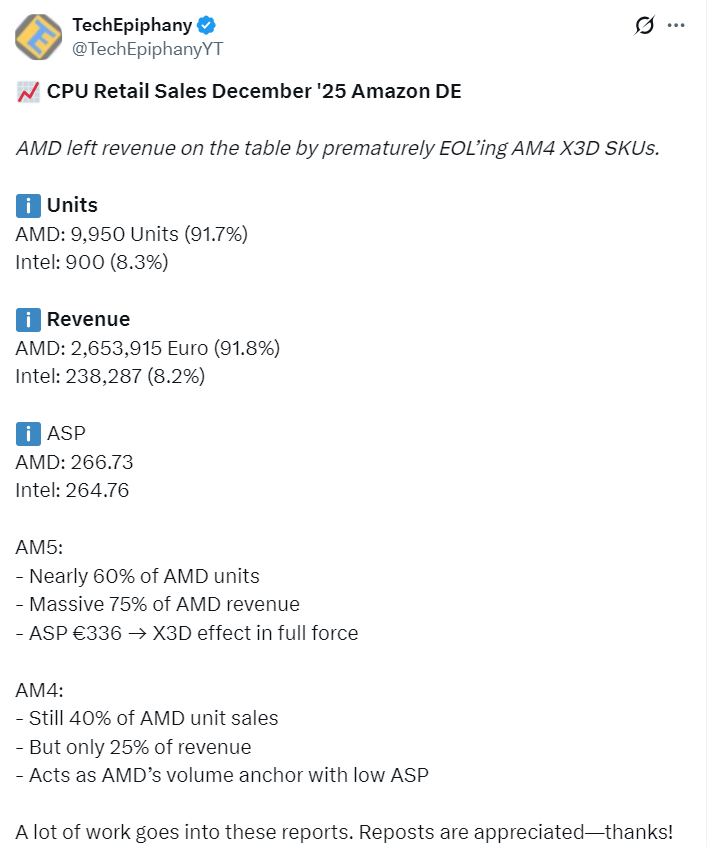Click the Grok icon on the post
The image size is (715, 847).
coord(645,26)
